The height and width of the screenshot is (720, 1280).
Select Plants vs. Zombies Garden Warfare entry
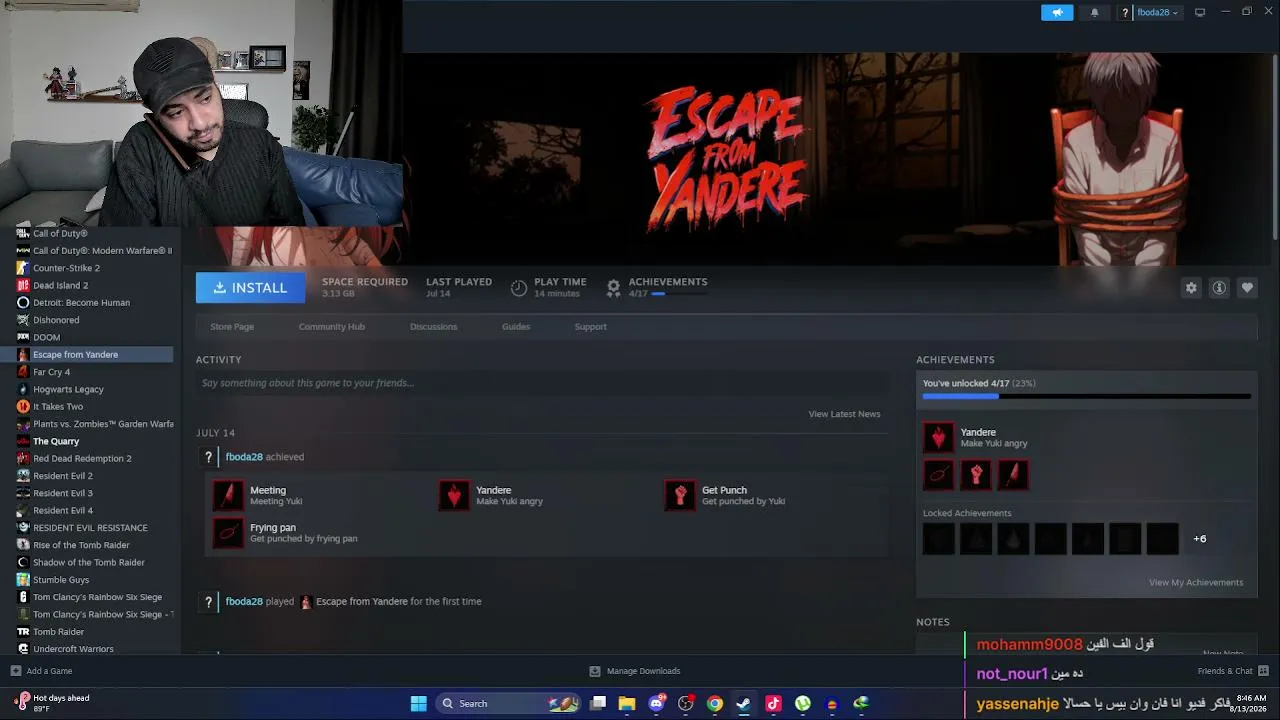(x=94, y=424)
